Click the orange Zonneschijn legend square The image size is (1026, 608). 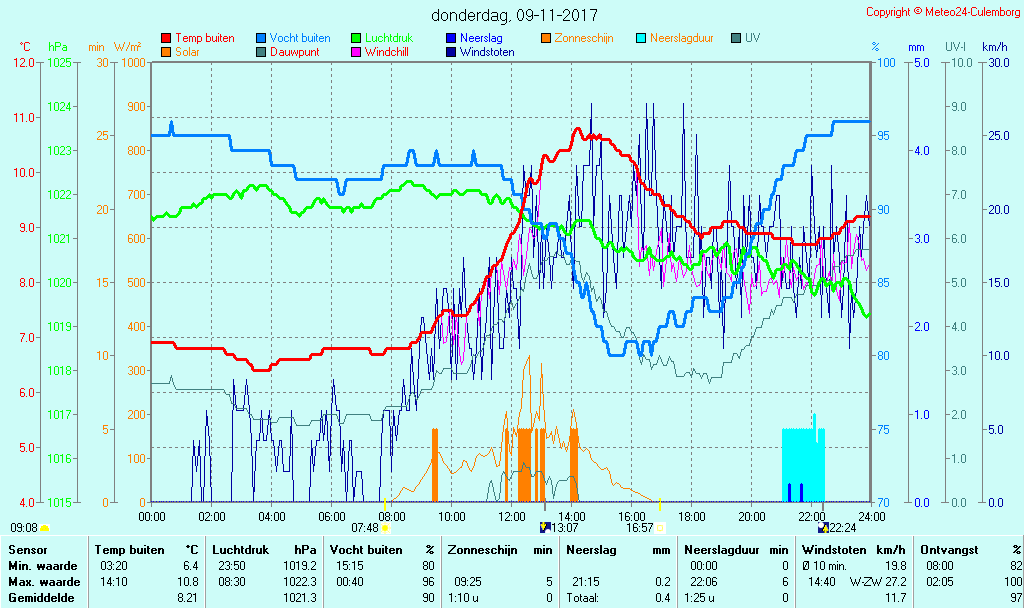546,38
